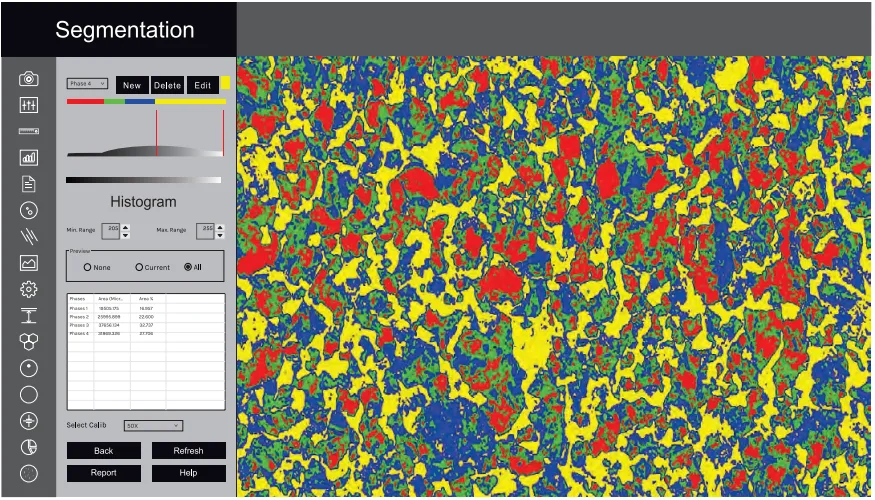Click the segmented microstructure image
This screenshot has height=500, width=875.
point(553,276)
